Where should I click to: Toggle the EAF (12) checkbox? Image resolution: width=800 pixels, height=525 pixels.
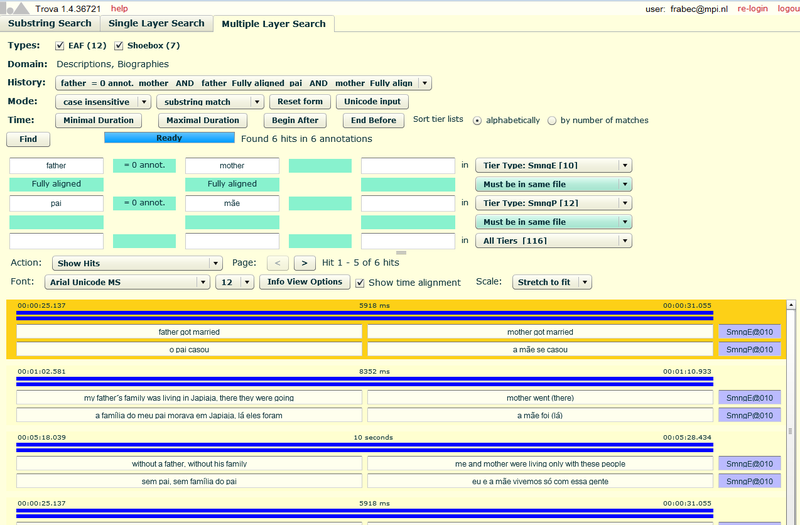[60, 46]
